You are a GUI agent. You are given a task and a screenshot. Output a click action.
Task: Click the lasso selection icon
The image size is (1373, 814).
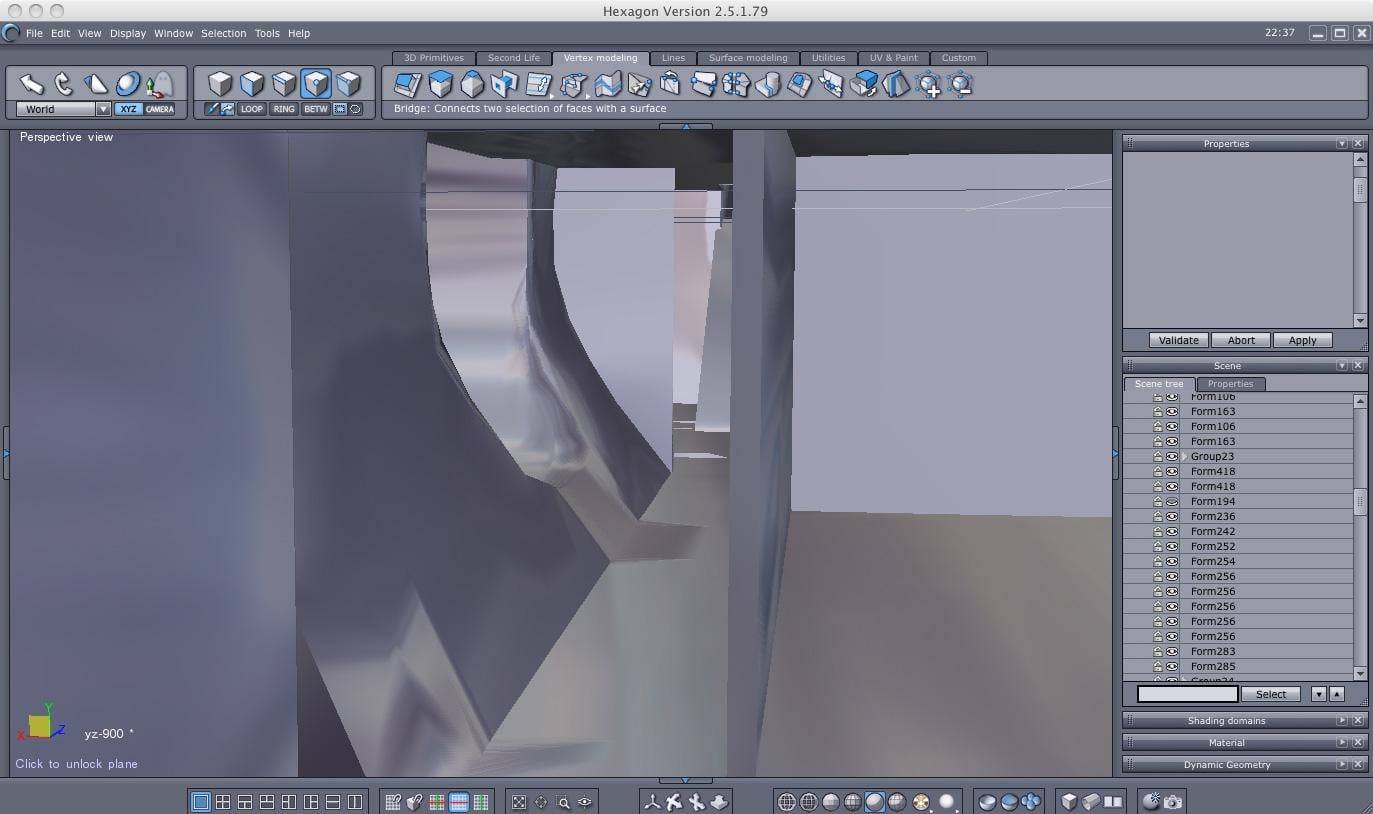pos(355,109)
